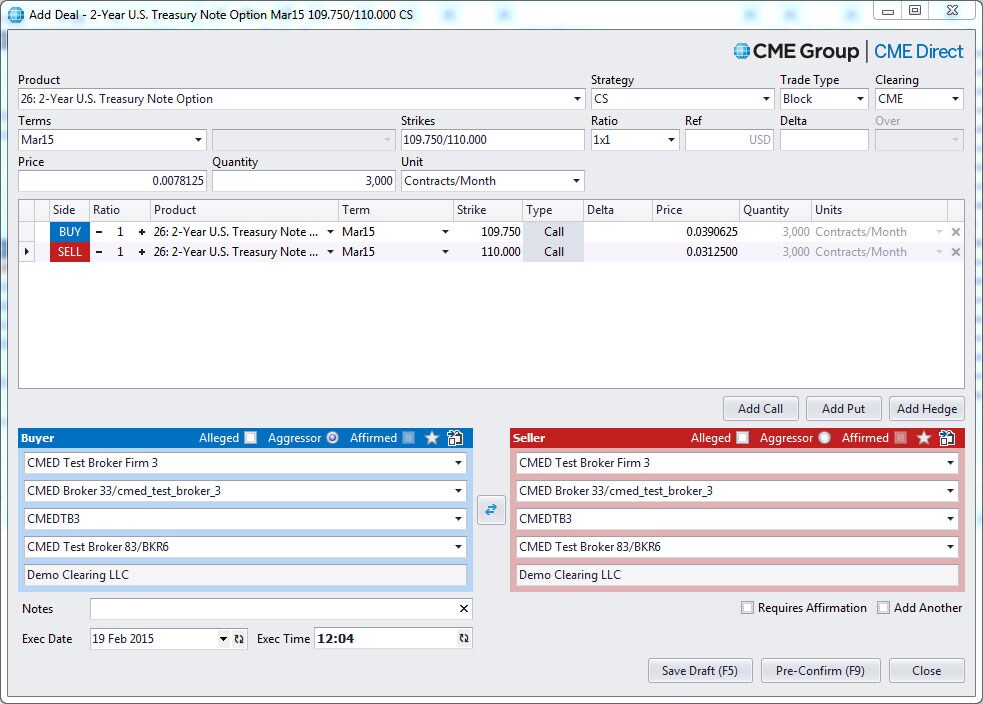The height and width of the screenshot is (704, 983).
Task: Remove the SELL leg row with X
Action: 955,252
